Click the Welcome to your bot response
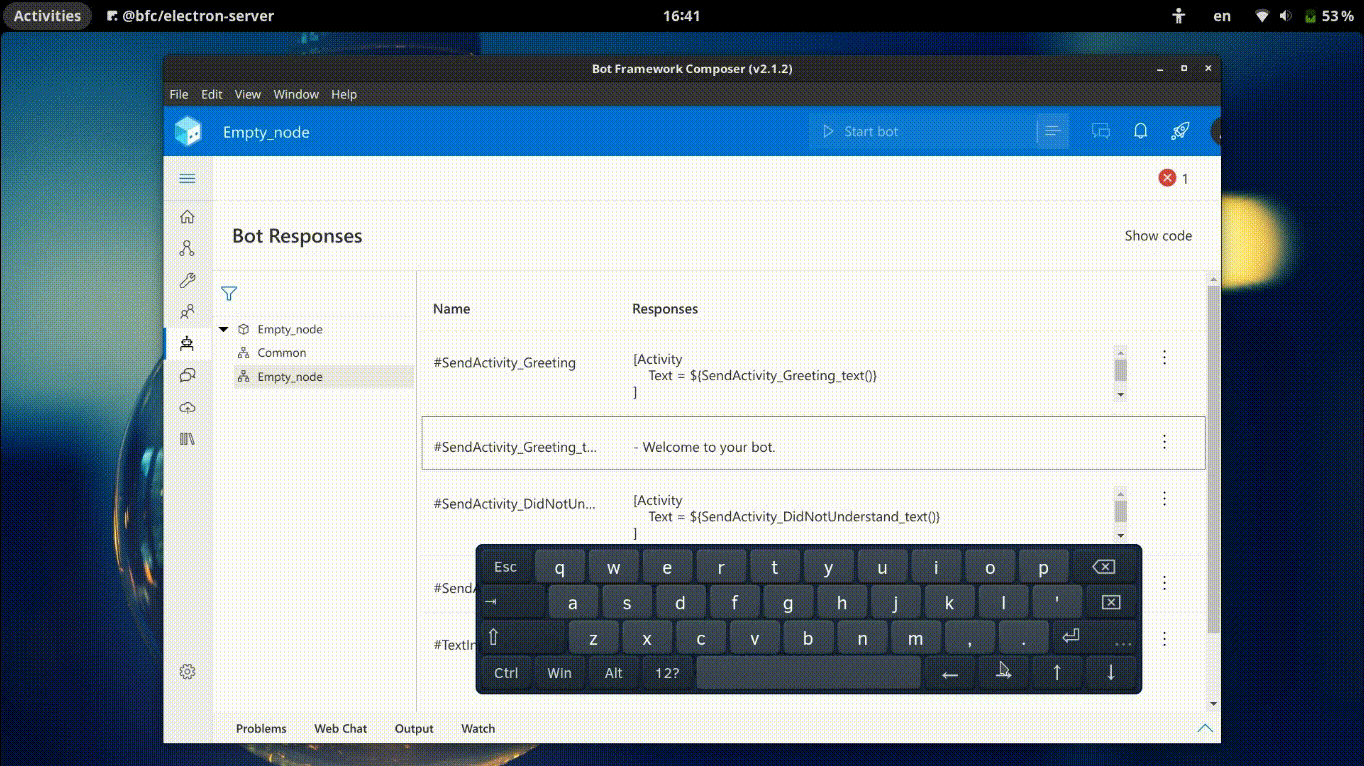This screenshot has height=766, width=1364. 704,447
